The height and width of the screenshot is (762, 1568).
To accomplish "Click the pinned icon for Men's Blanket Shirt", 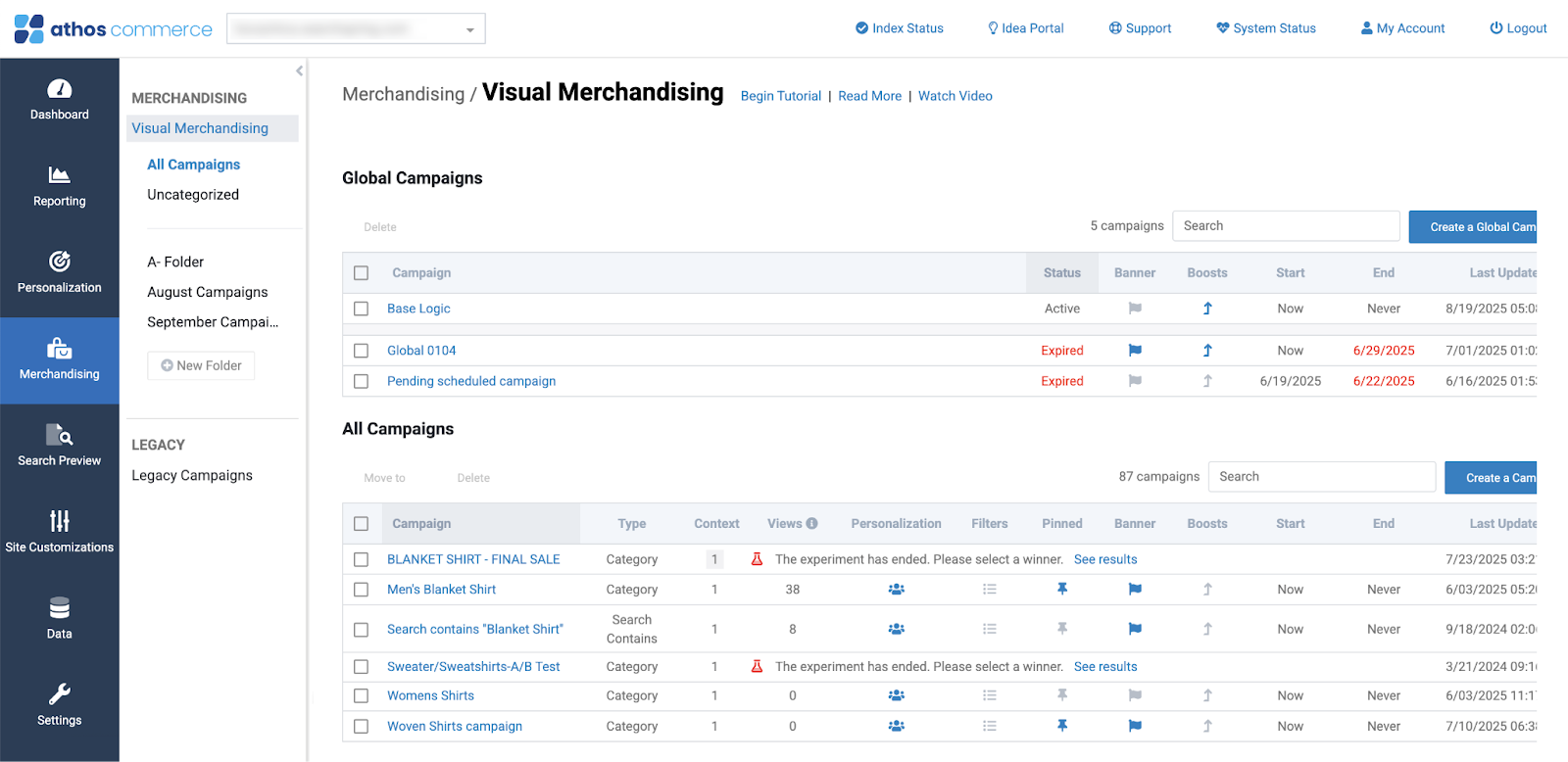I will [x=1061, y=590].
